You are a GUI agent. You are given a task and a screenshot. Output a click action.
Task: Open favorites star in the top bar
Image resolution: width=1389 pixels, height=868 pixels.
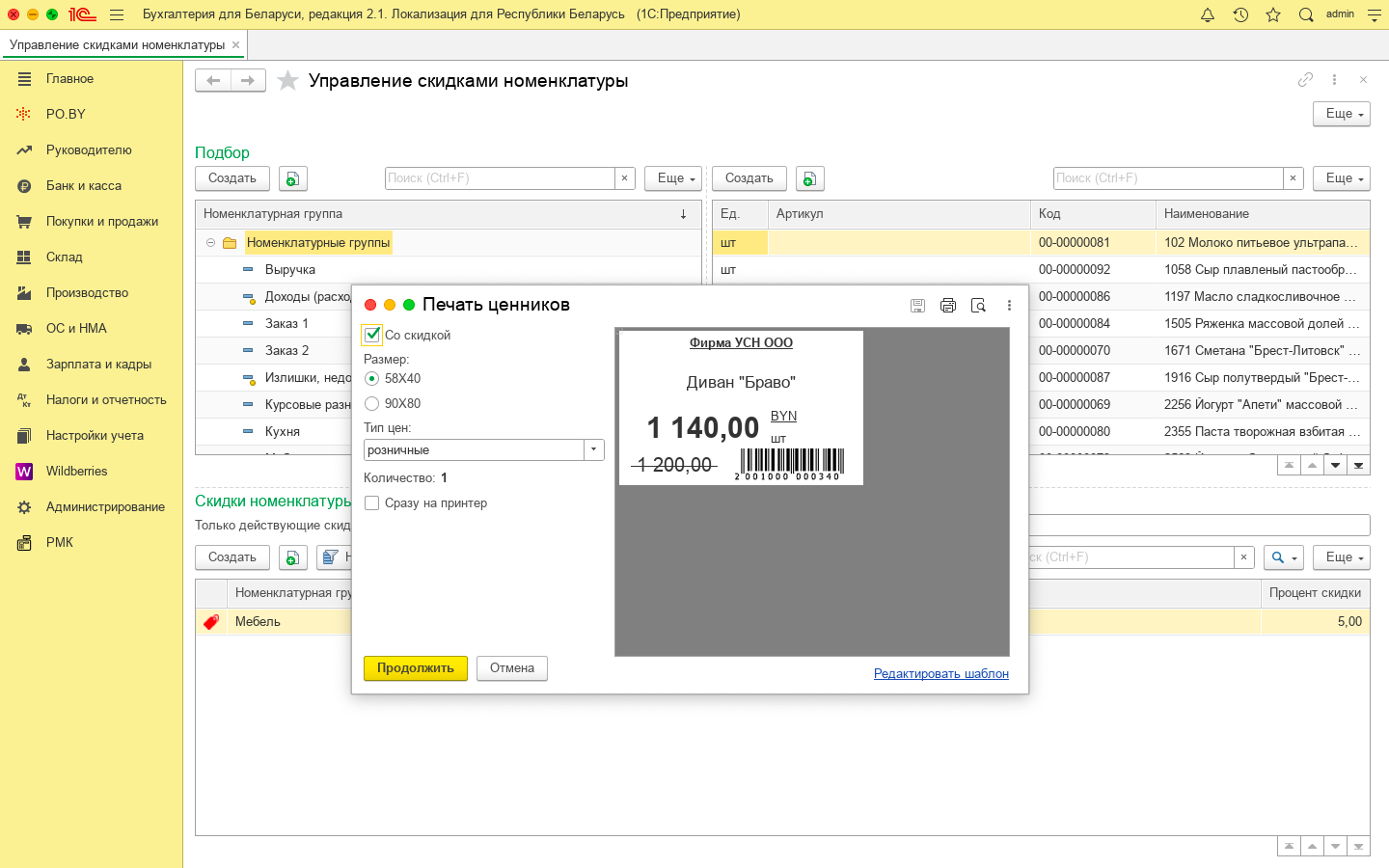pos(1273,14)
